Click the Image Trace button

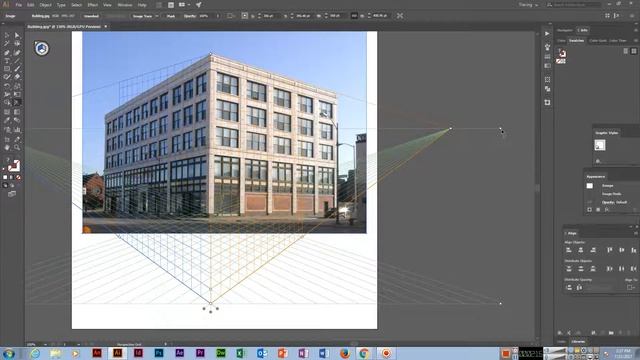[x=142, y=16]
